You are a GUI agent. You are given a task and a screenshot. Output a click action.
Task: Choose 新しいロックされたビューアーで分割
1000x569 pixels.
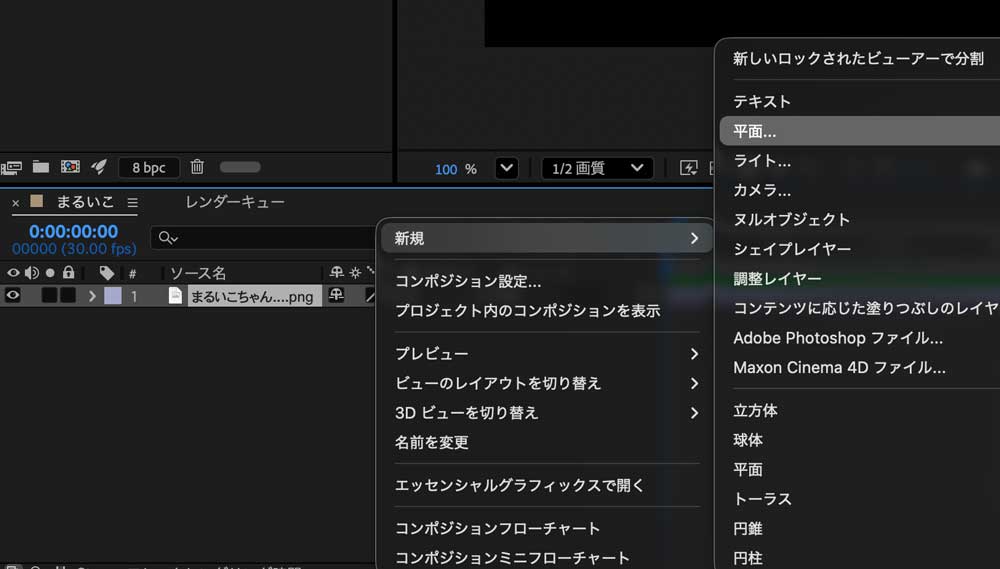click(x=858, y=59)
